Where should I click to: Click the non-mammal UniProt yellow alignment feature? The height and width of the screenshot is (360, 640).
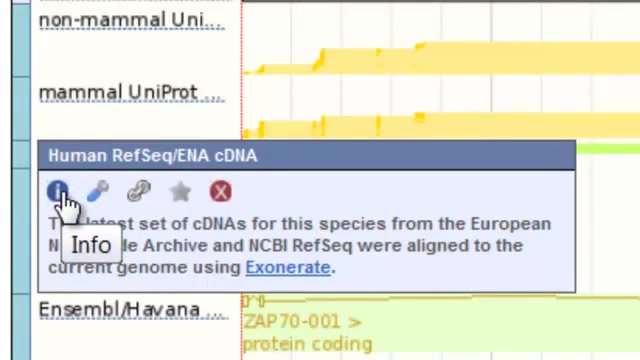[441, 58]
